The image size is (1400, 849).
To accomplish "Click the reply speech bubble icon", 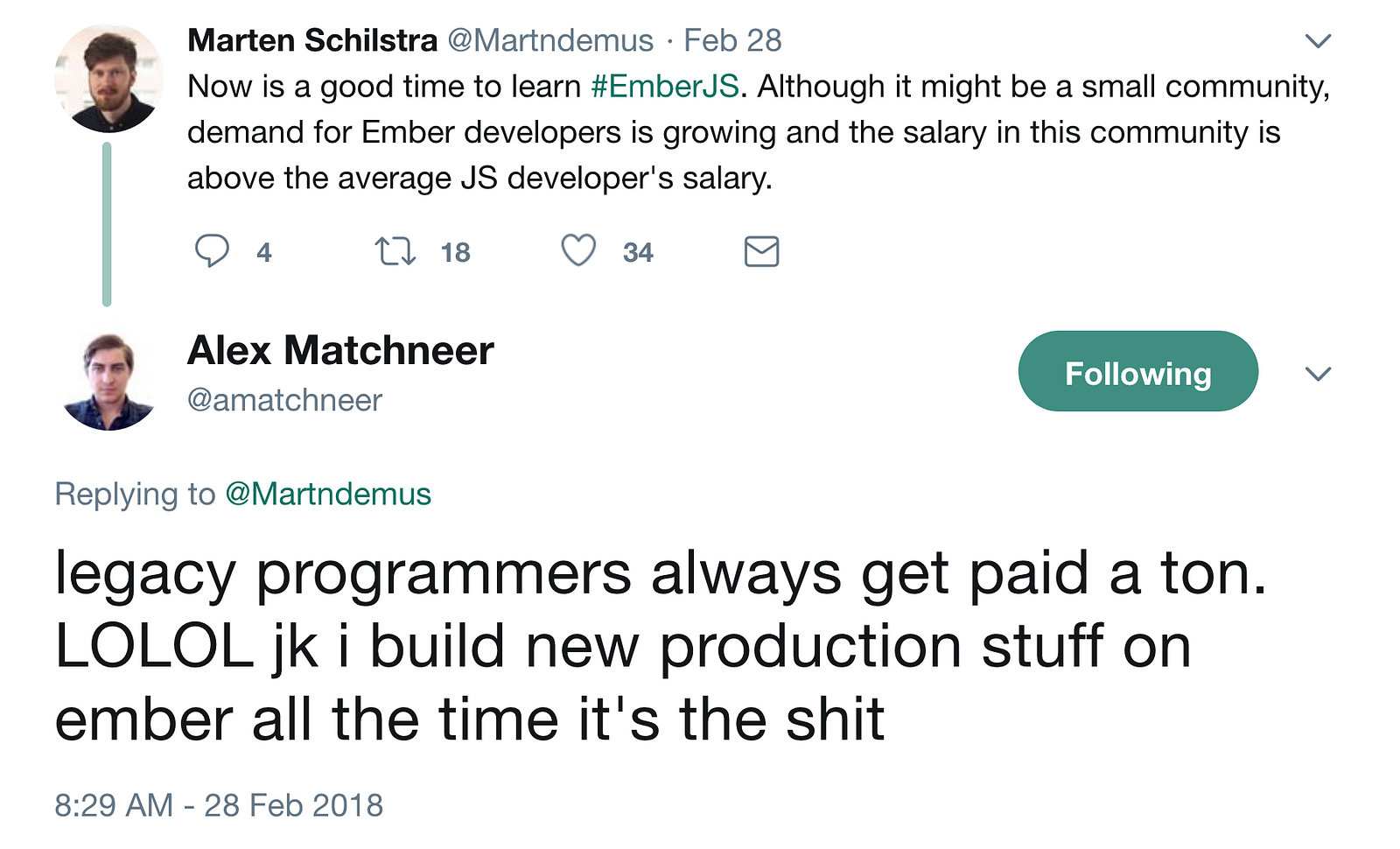I will tap(212, 251).
